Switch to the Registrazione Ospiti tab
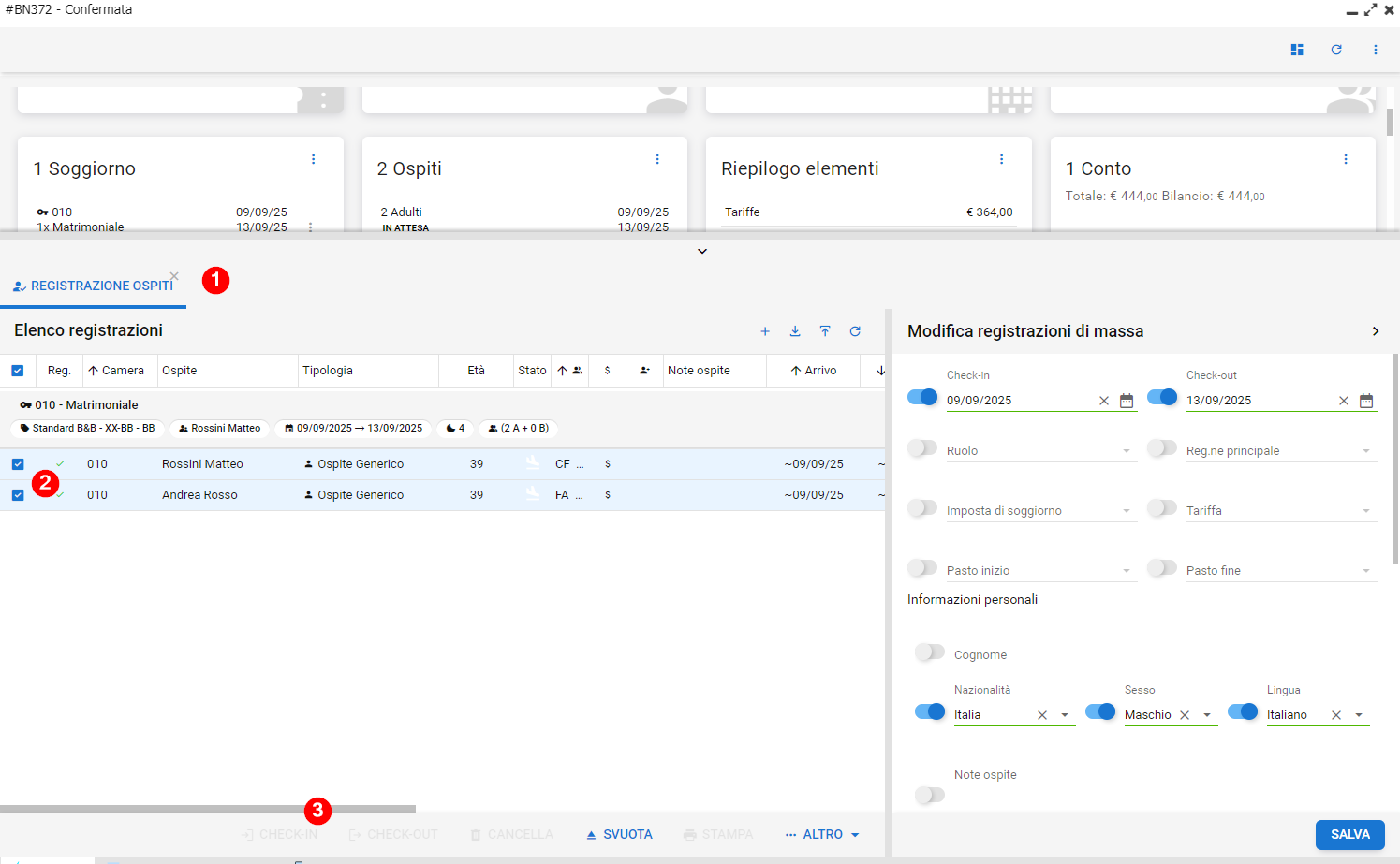Screen dimensions: 1400x864 94,286
